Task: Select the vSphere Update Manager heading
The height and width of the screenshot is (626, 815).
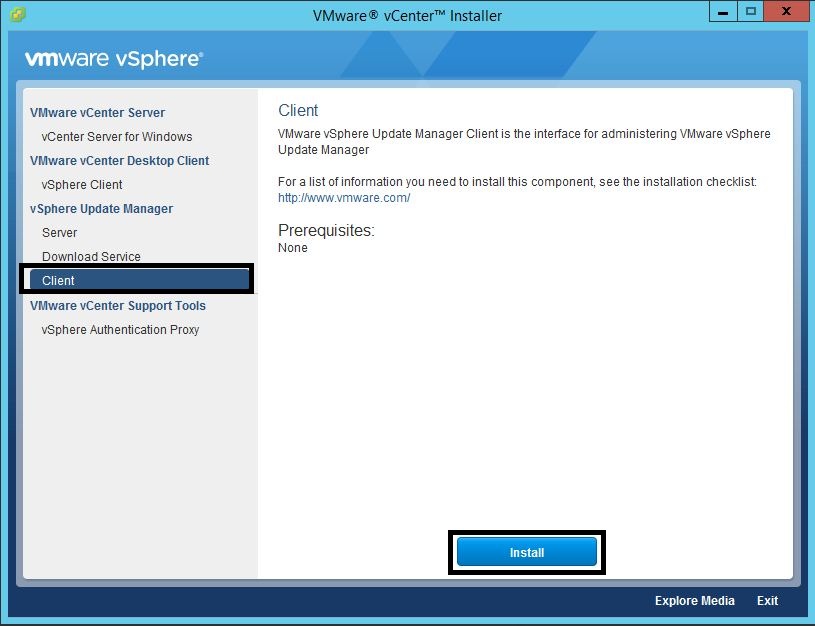Action: [101, 209]
